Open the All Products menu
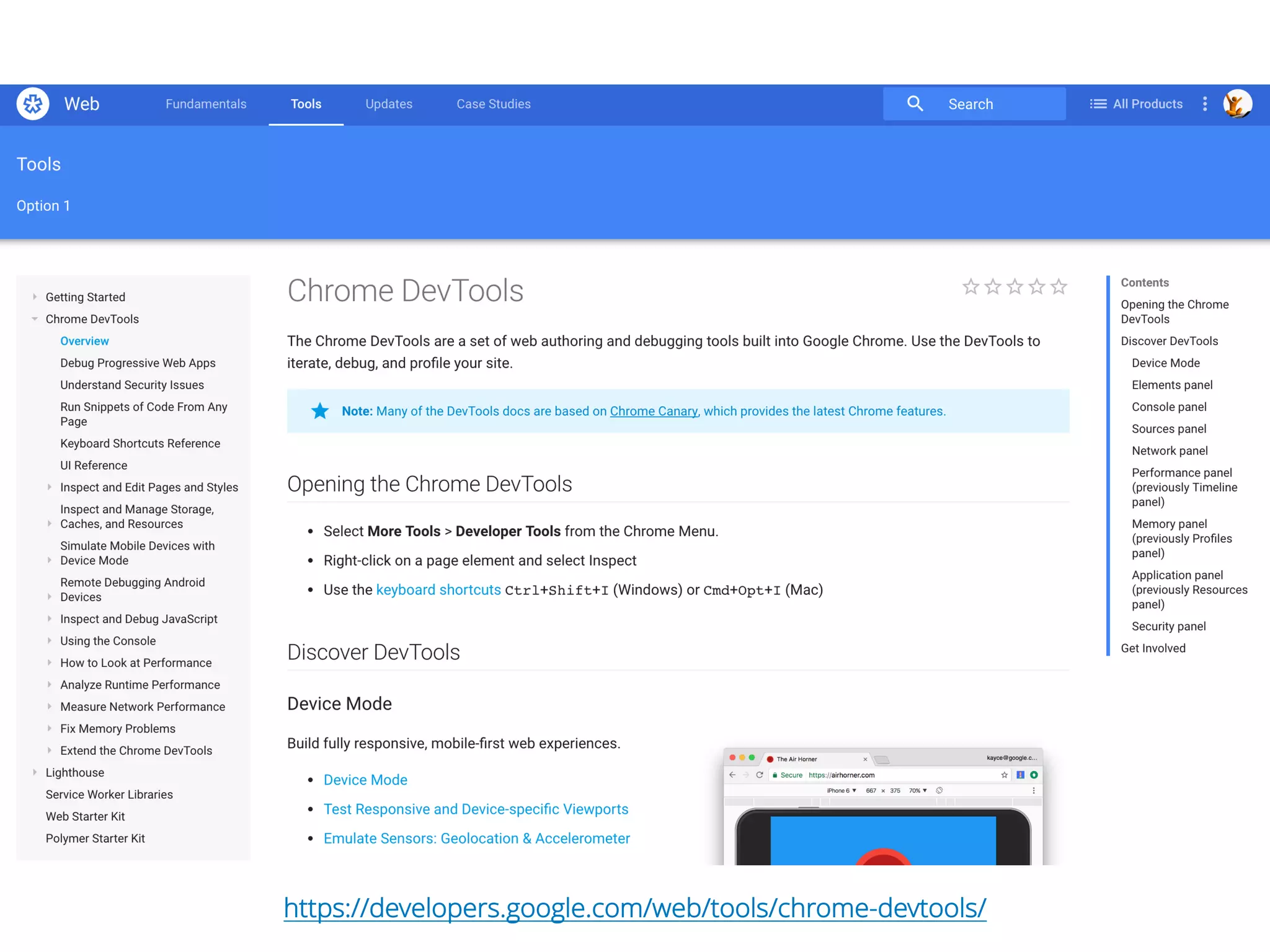1270x952 pixels. [x=1136, y=104]
